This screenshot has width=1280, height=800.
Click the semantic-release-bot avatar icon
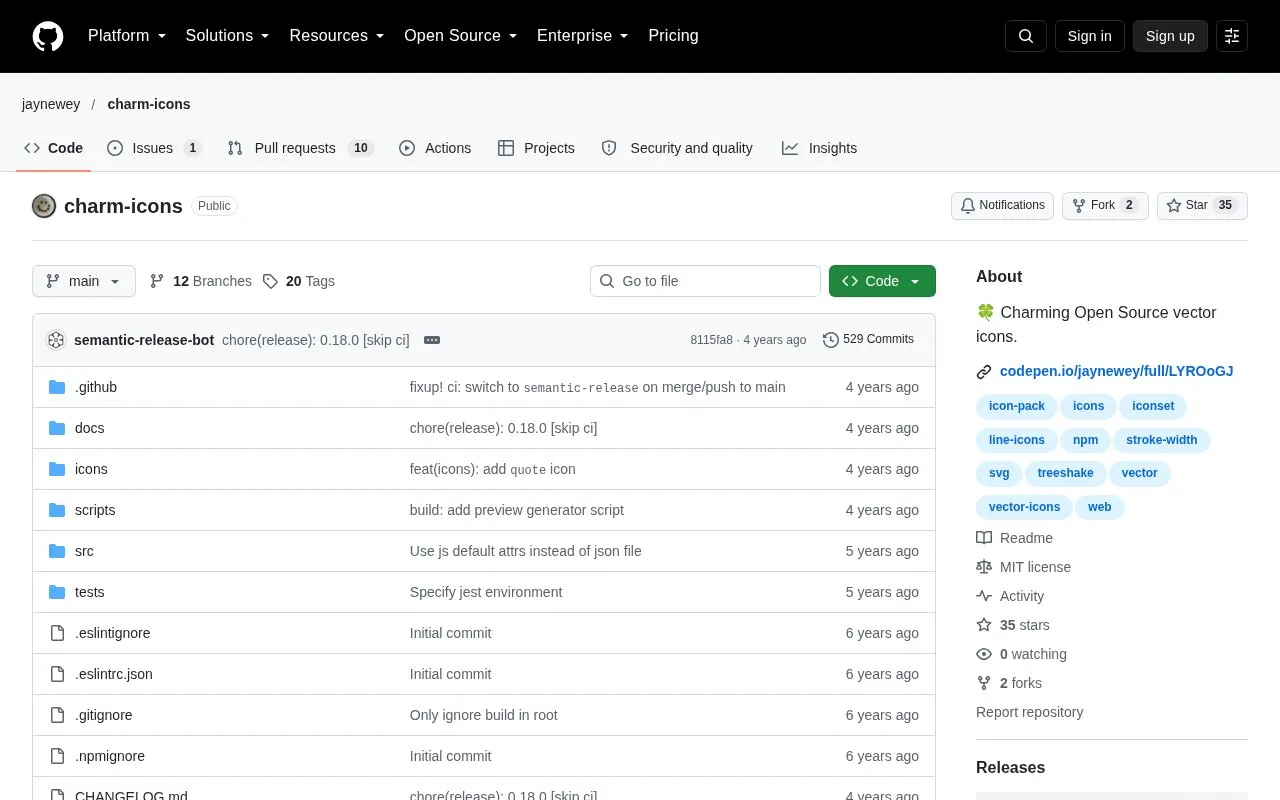56,340
